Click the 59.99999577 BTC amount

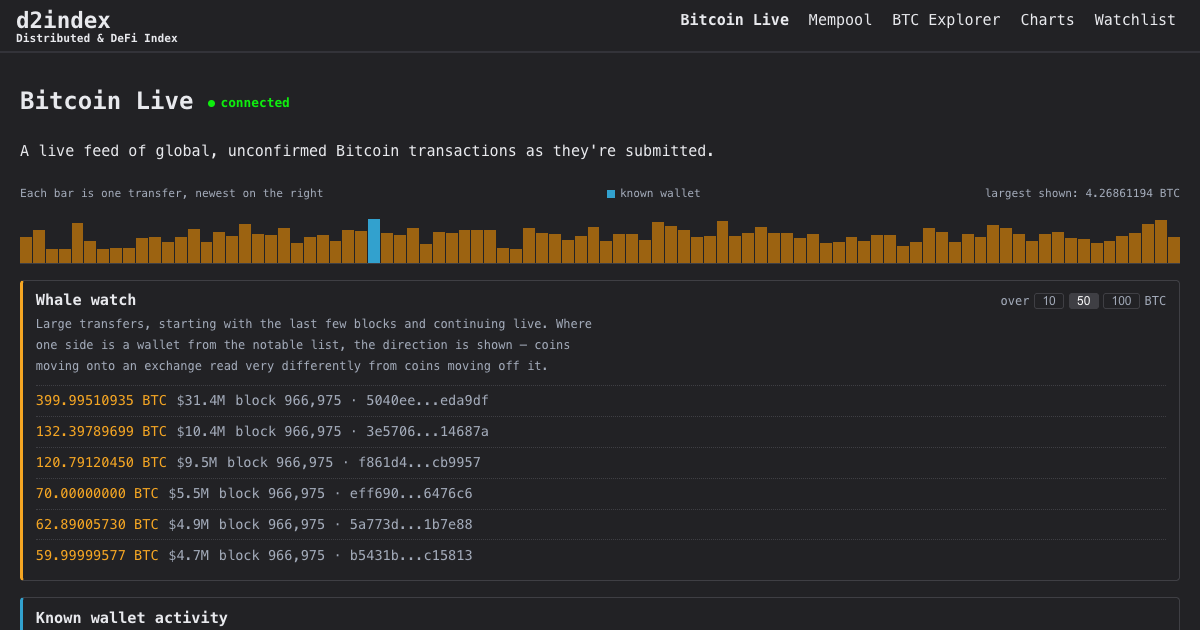tap(97, 556)
